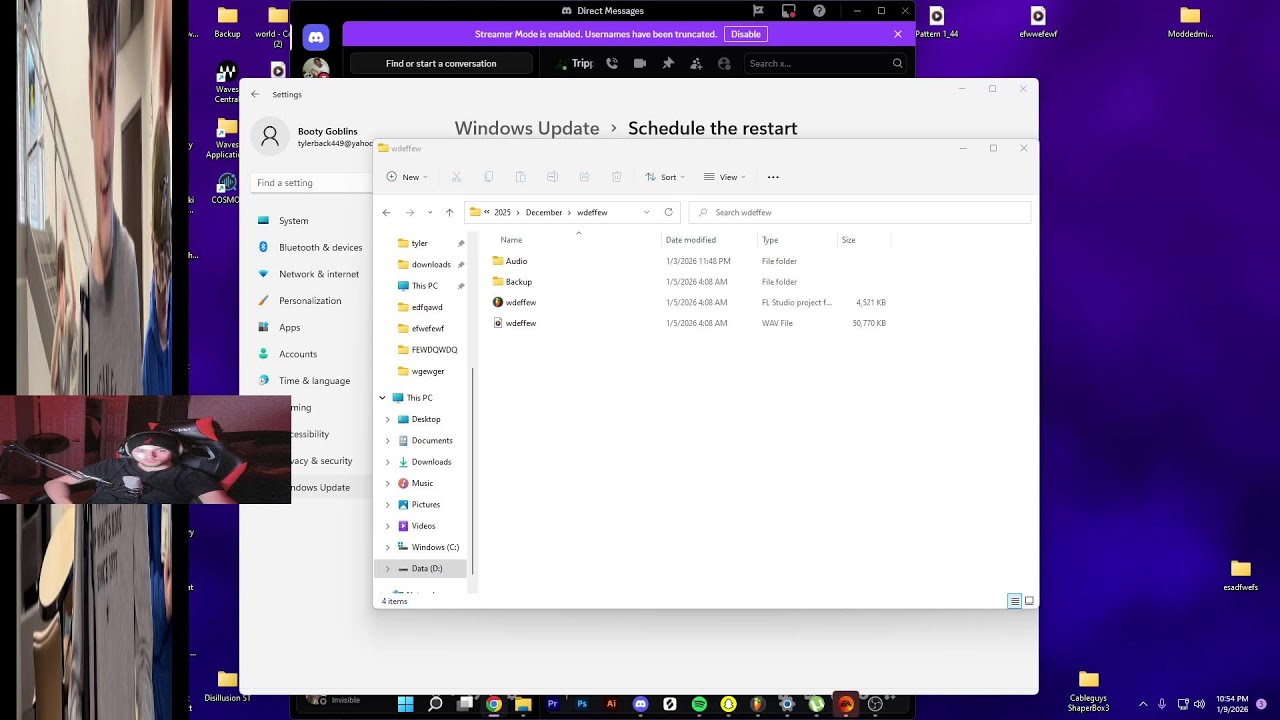This screenshot has height=720, width=1280.
Task: Expand the Documents tree node
Action: point(388,440)
